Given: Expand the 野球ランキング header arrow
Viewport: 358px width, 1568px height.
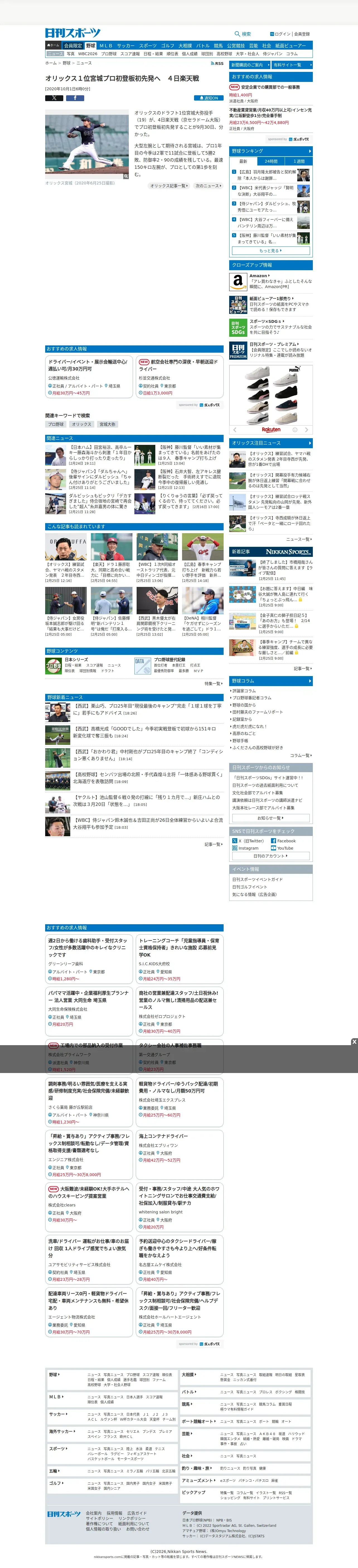Looking at the screenshot, I should pyautogui.click(x=310, y=151).
